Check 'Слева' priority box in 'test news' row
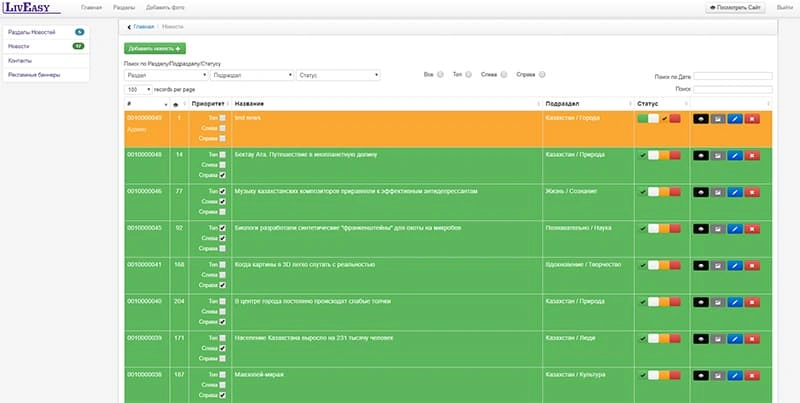This screenshot has height=403, width=800. 222,129
